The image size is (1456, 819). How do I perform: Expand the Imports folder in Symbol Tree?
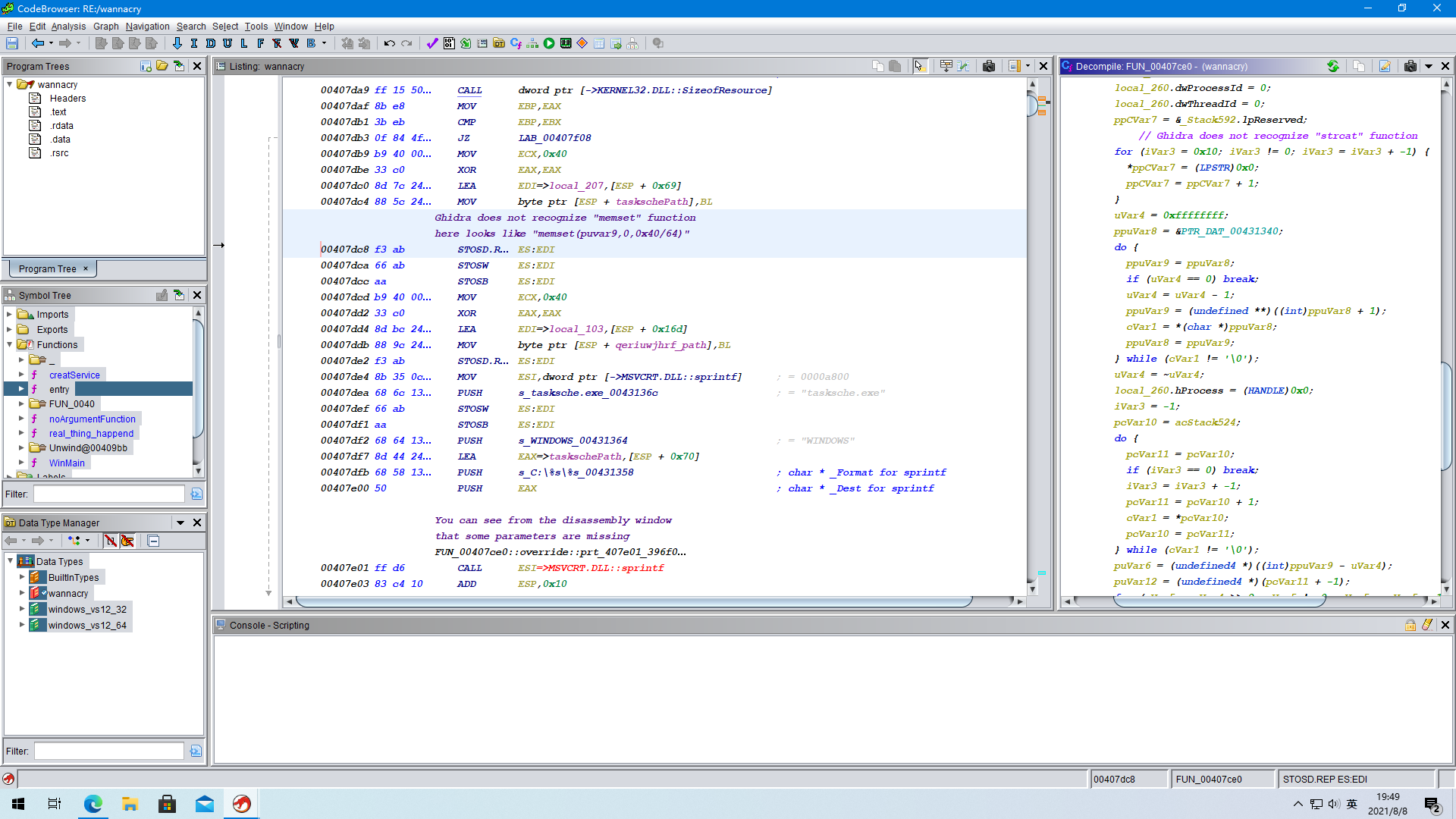[x=9, y=314]
